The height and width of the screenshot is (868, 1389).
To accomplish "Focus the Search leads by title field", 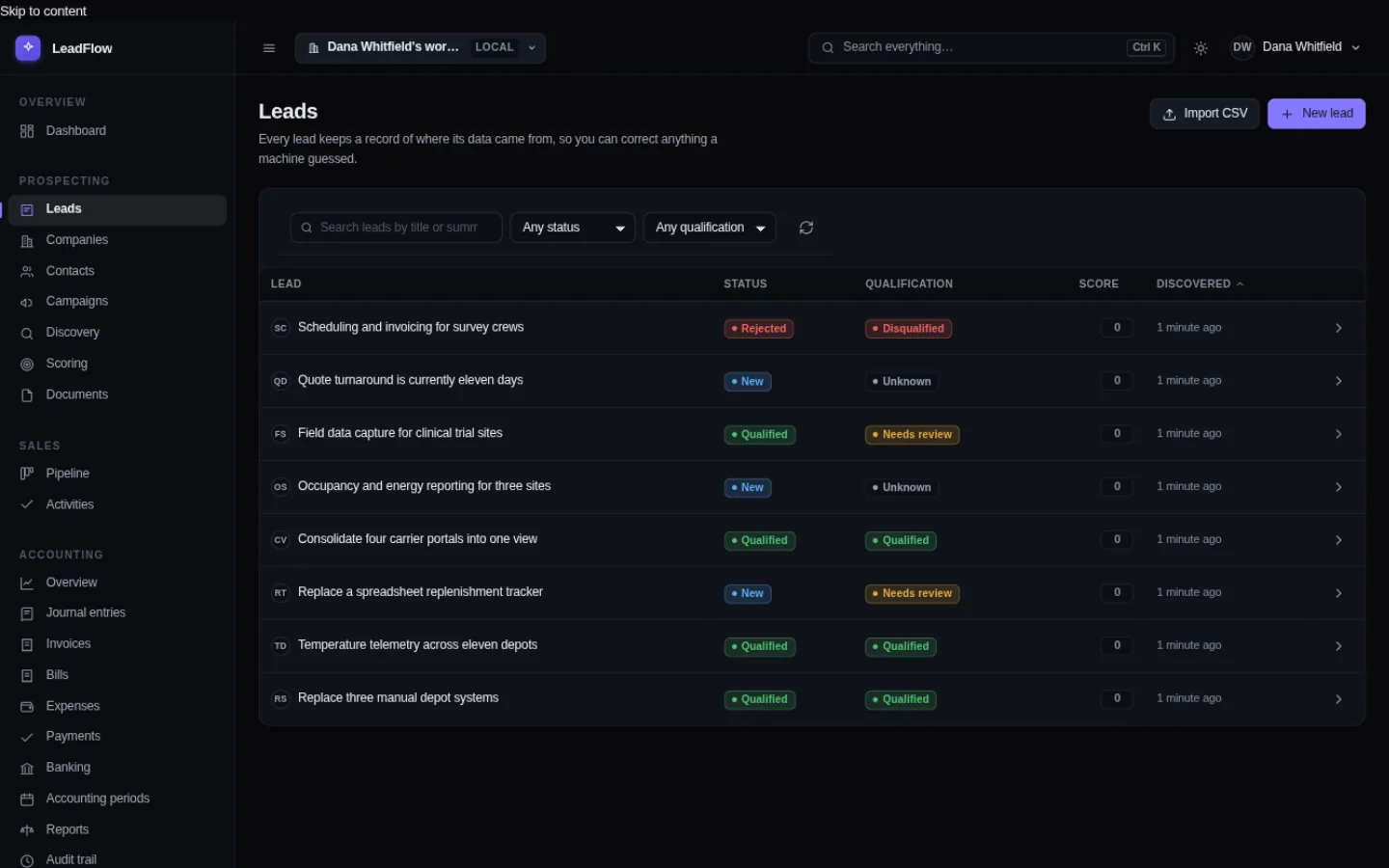I will [x=396, y=228].
